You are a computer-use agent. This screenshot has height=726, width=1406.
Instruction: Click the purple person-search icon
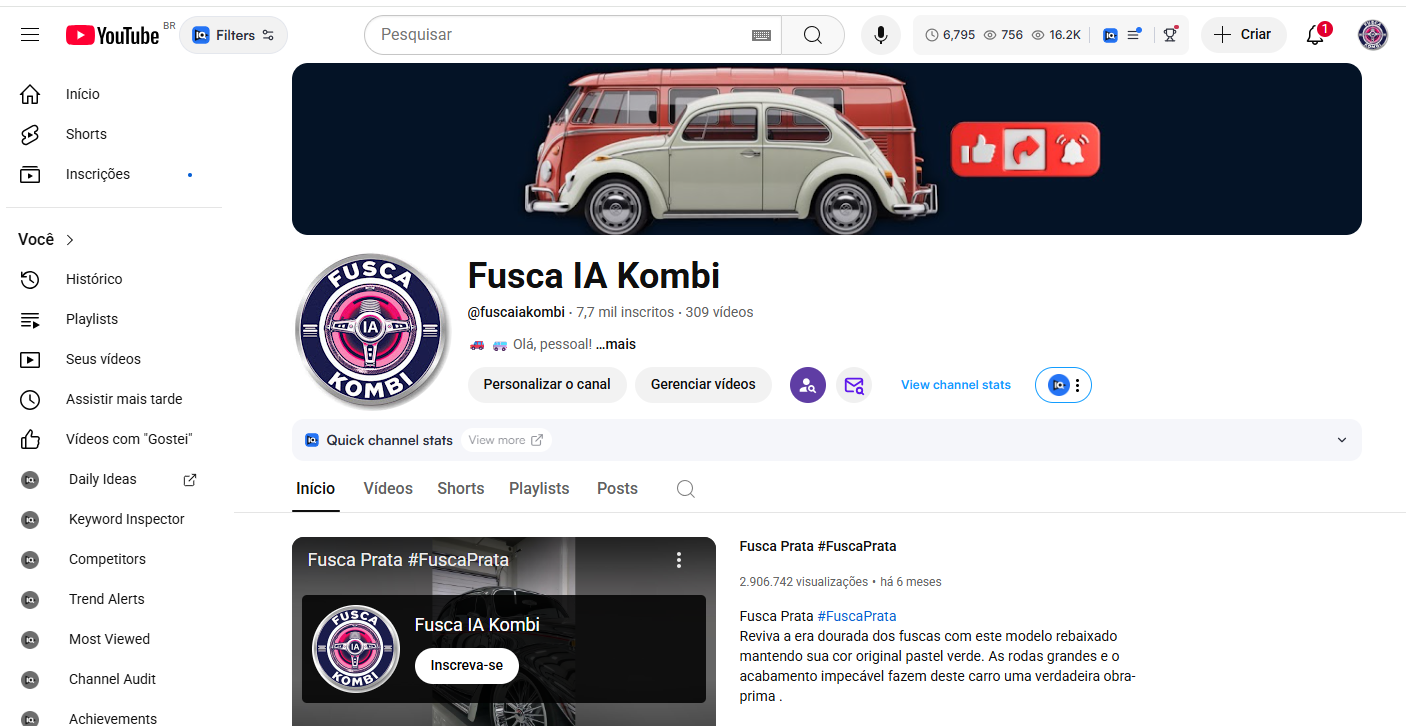[808, 384]
